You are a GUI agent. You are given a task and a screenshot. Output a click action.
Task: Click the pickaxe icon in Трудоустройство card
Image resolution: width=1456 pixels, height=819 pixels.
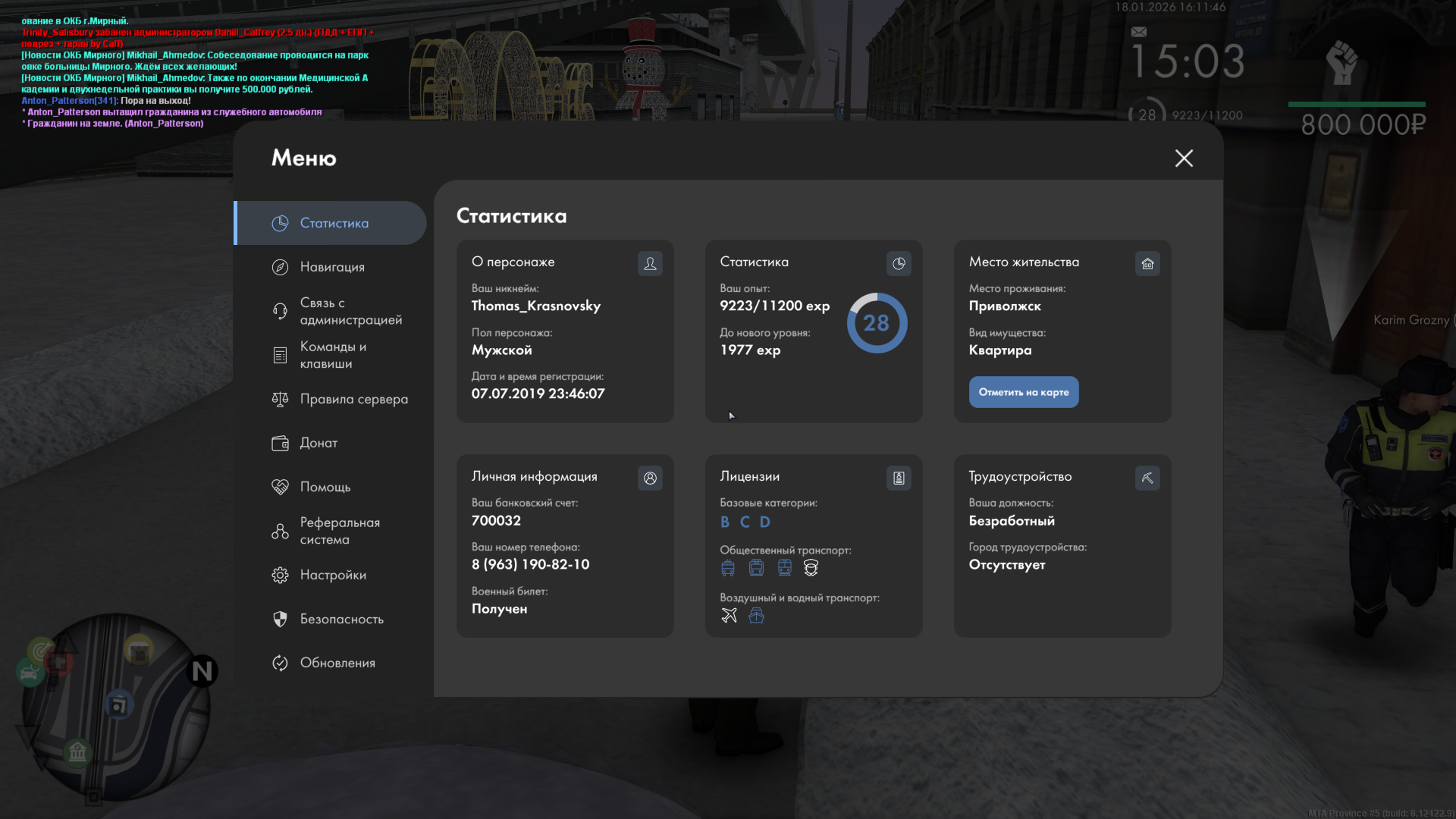point(1147,478)
